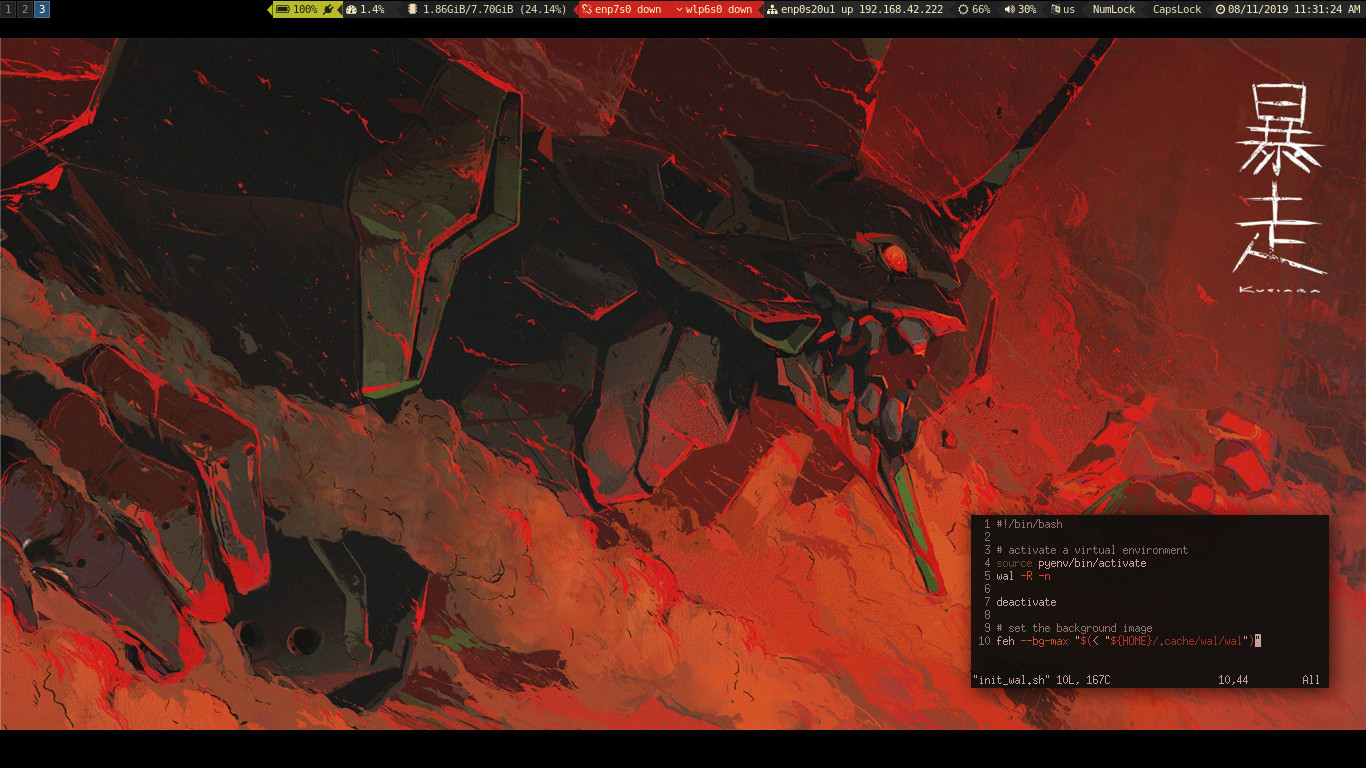
Task: Click the vim cursor block at end of line 10
Action: coord(1258,641)
